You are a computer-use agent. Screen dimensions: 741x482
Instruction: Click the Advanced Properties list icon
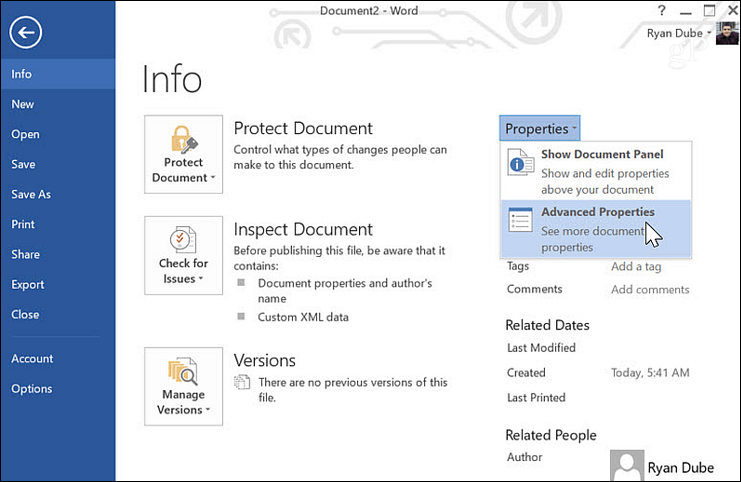520,220
